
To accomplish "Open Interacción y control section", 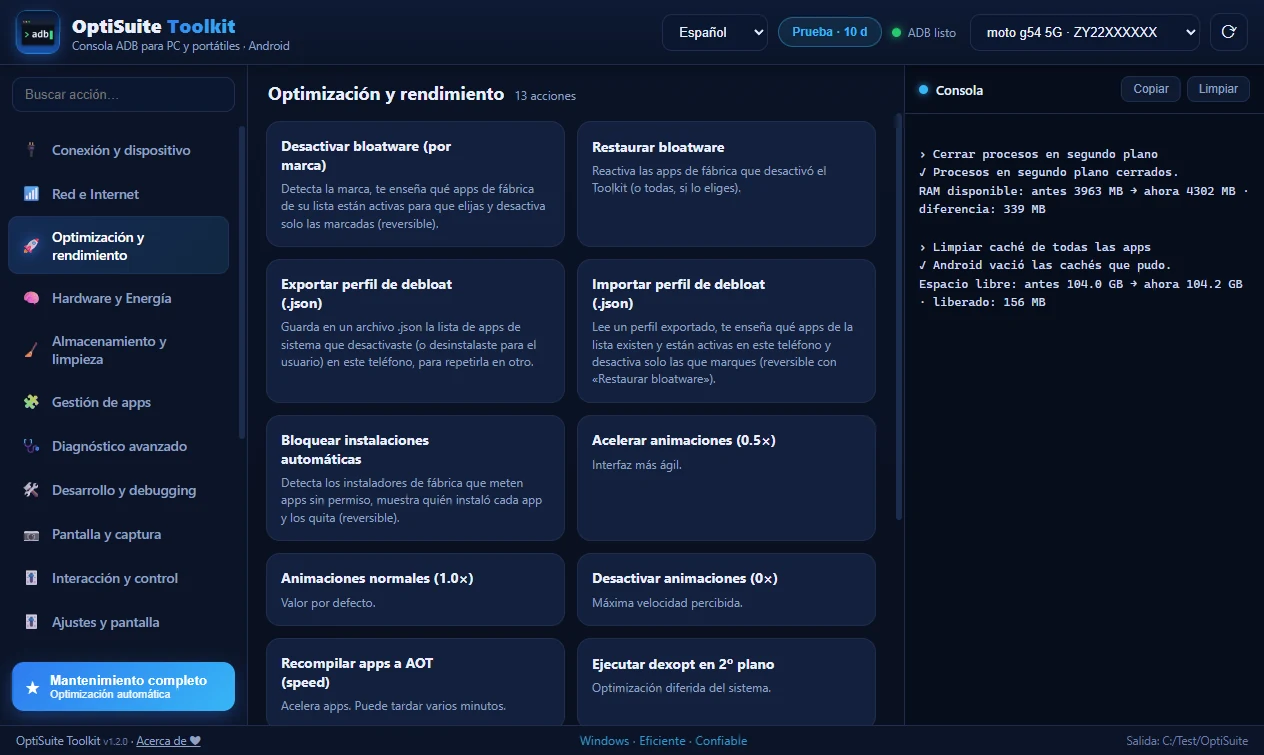I will [x=118, y=578].
